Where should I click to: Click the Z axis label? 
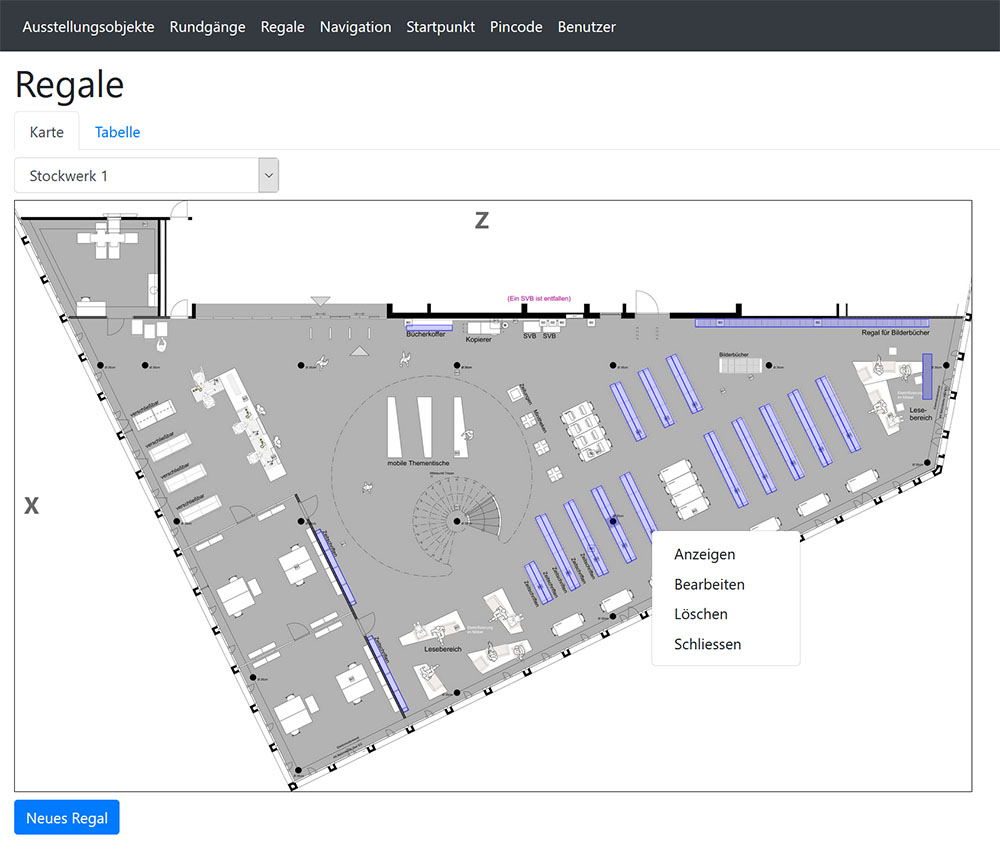(482, 221)
